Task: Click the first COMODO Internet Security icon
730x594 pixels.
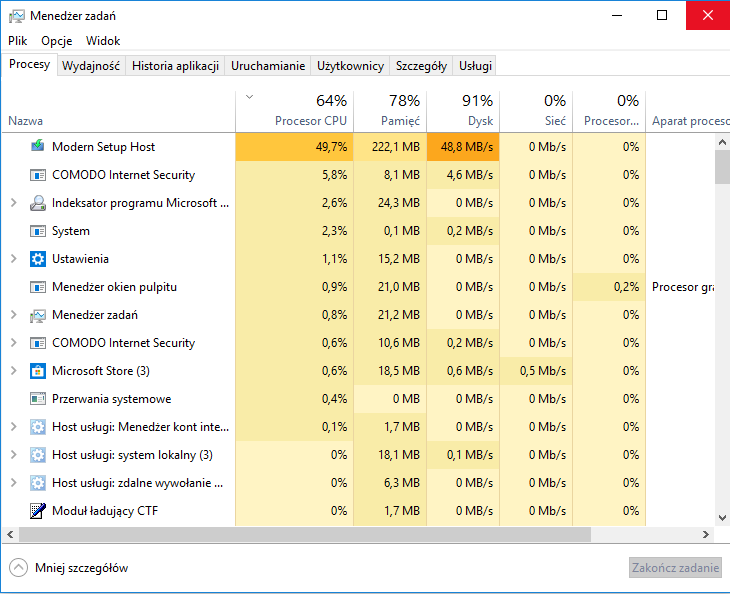Action: (38, 175)
